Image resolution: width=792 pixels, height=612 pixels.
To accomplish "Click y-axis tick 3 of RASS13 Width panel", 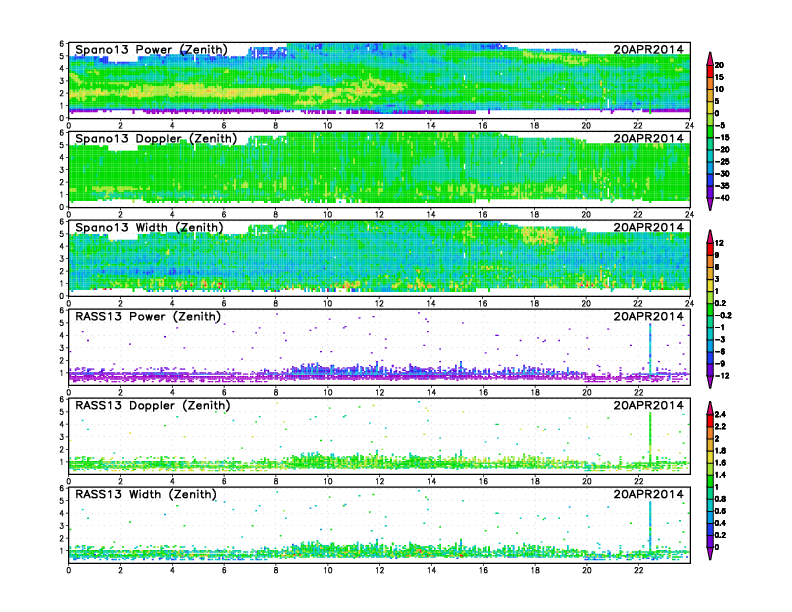I will 62,526.
